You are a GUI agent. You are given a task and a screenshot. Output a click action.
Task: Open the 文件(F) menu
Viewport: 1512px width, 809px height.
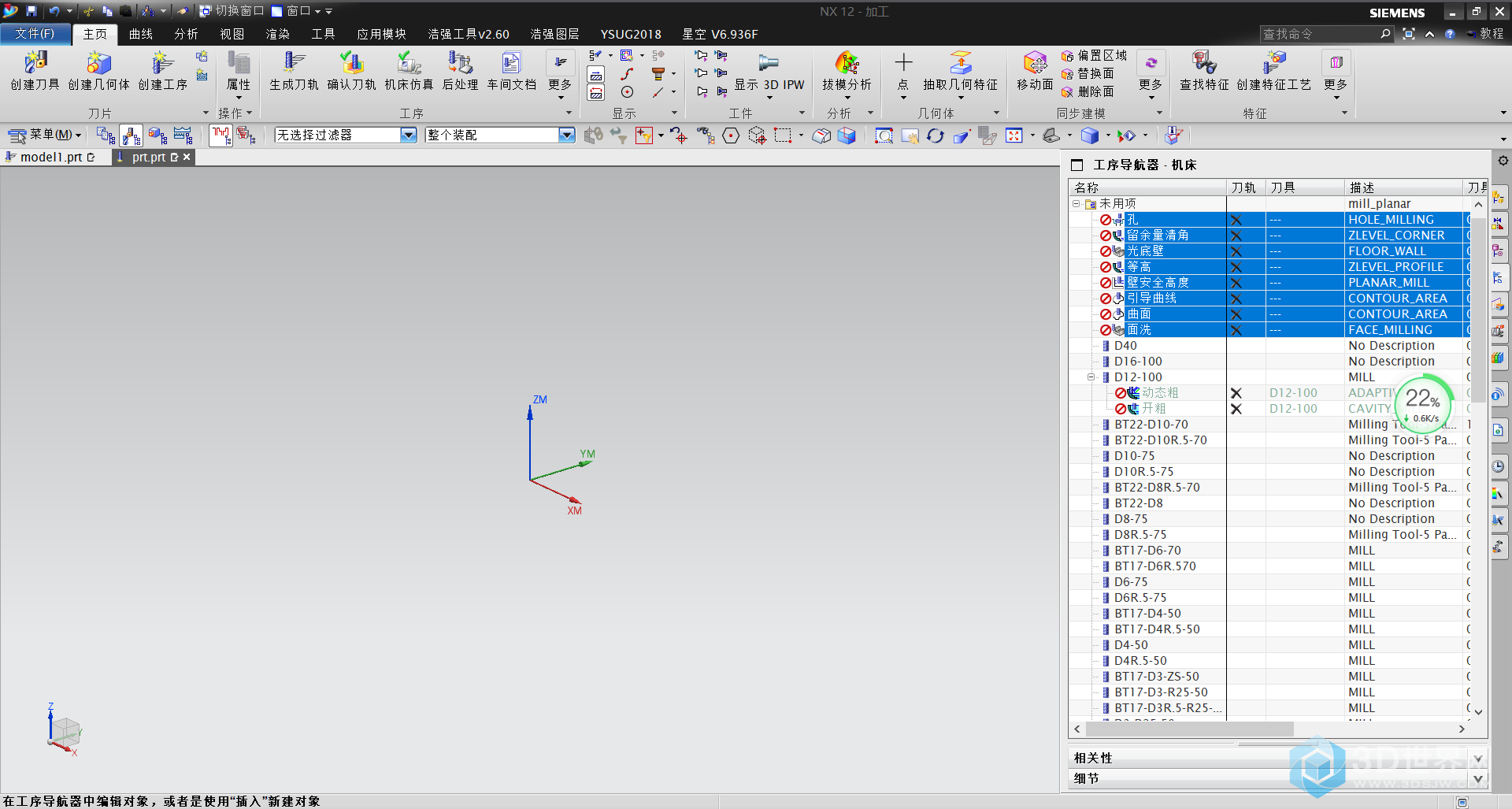coord(35,34)
